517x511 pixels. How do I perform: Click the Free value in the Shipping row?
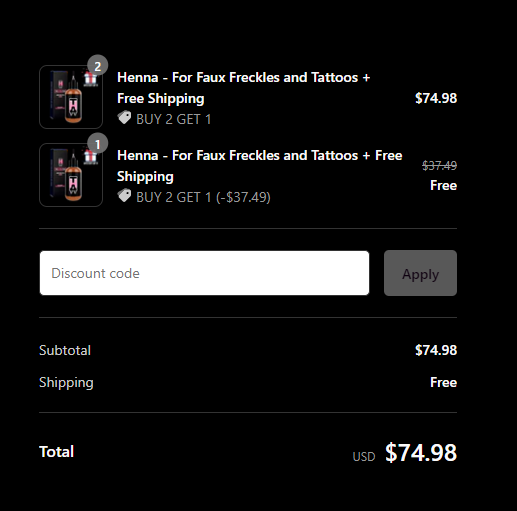(443, 382)
